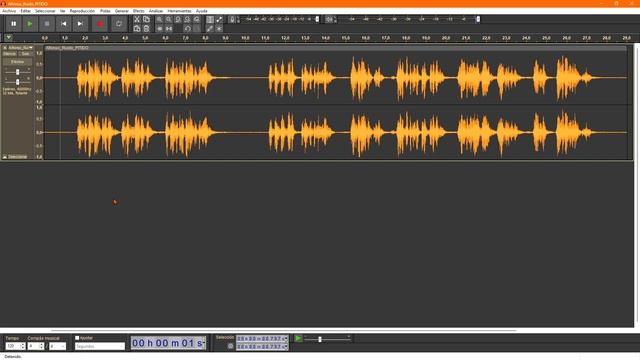This screenshot has width=640, height=360.
Task: Open the Efecto menu
Action: [x=138, y=11]
